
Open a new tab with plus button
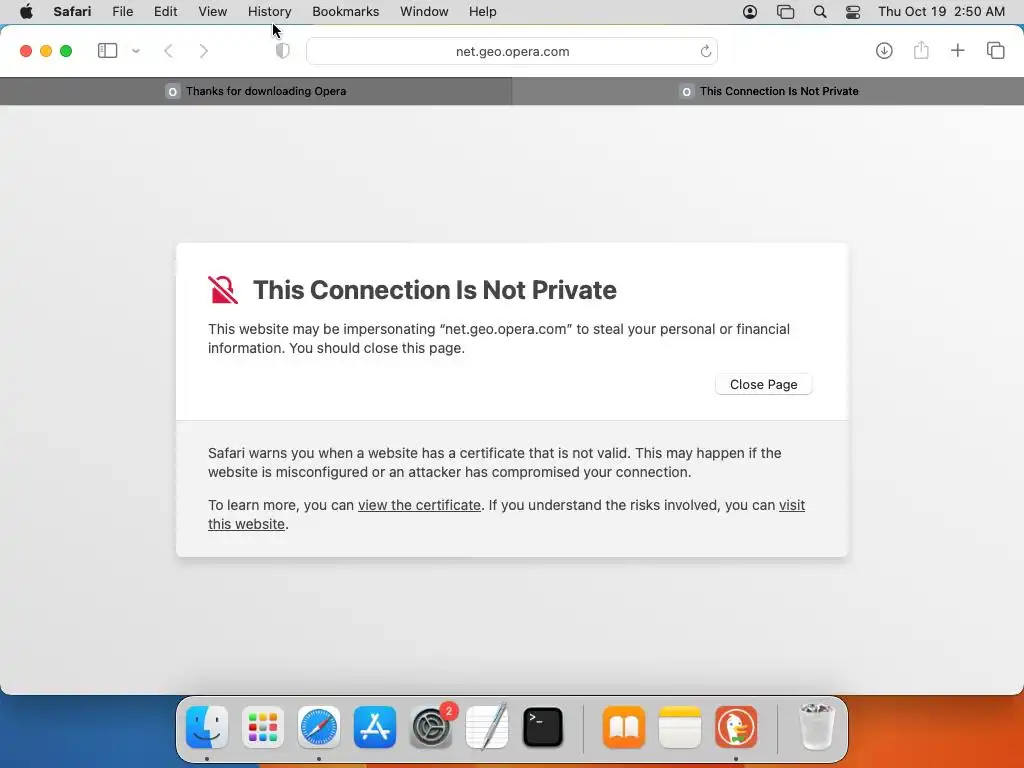point(957,50)
